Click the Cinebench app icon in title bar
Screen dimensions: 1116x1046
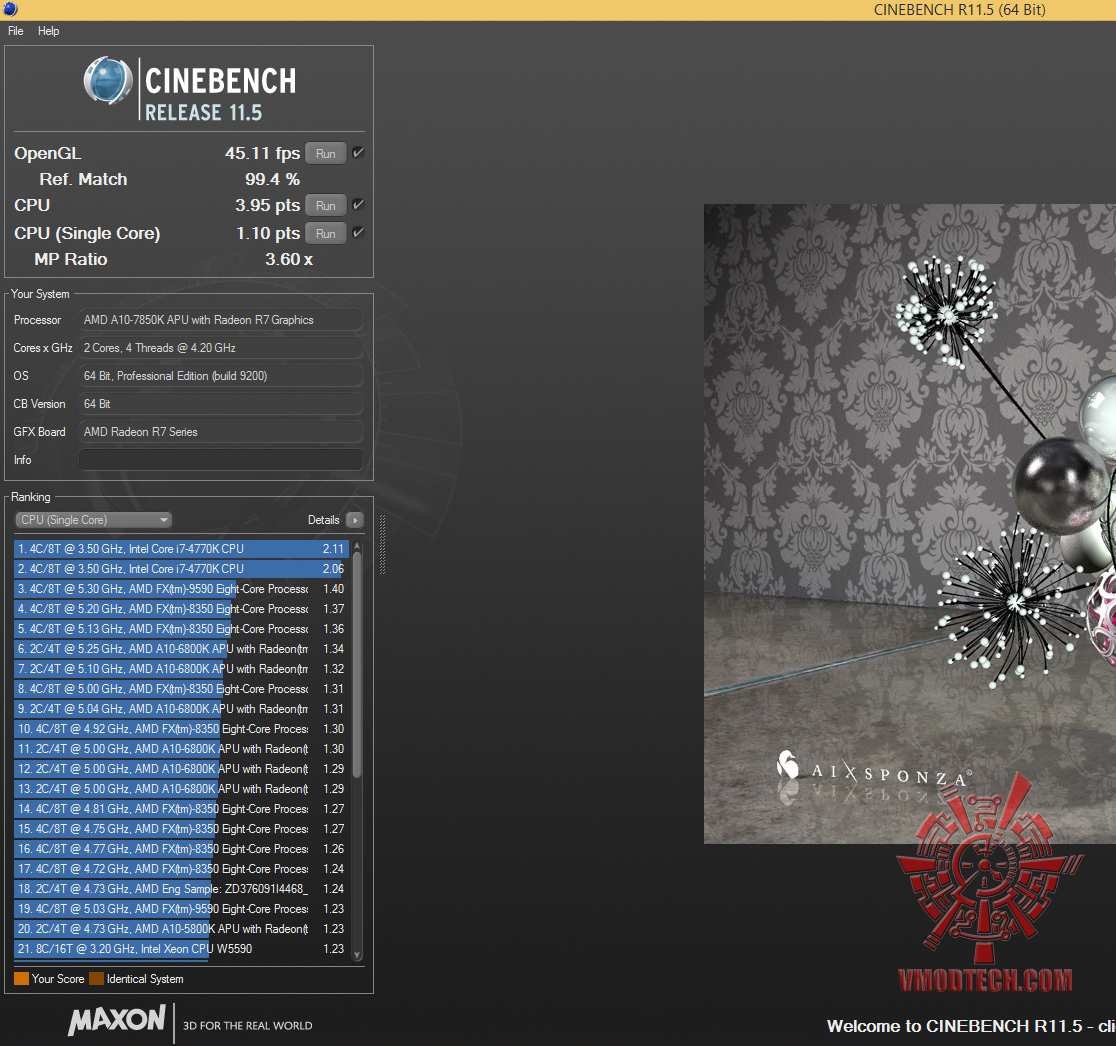click(10, 9)
